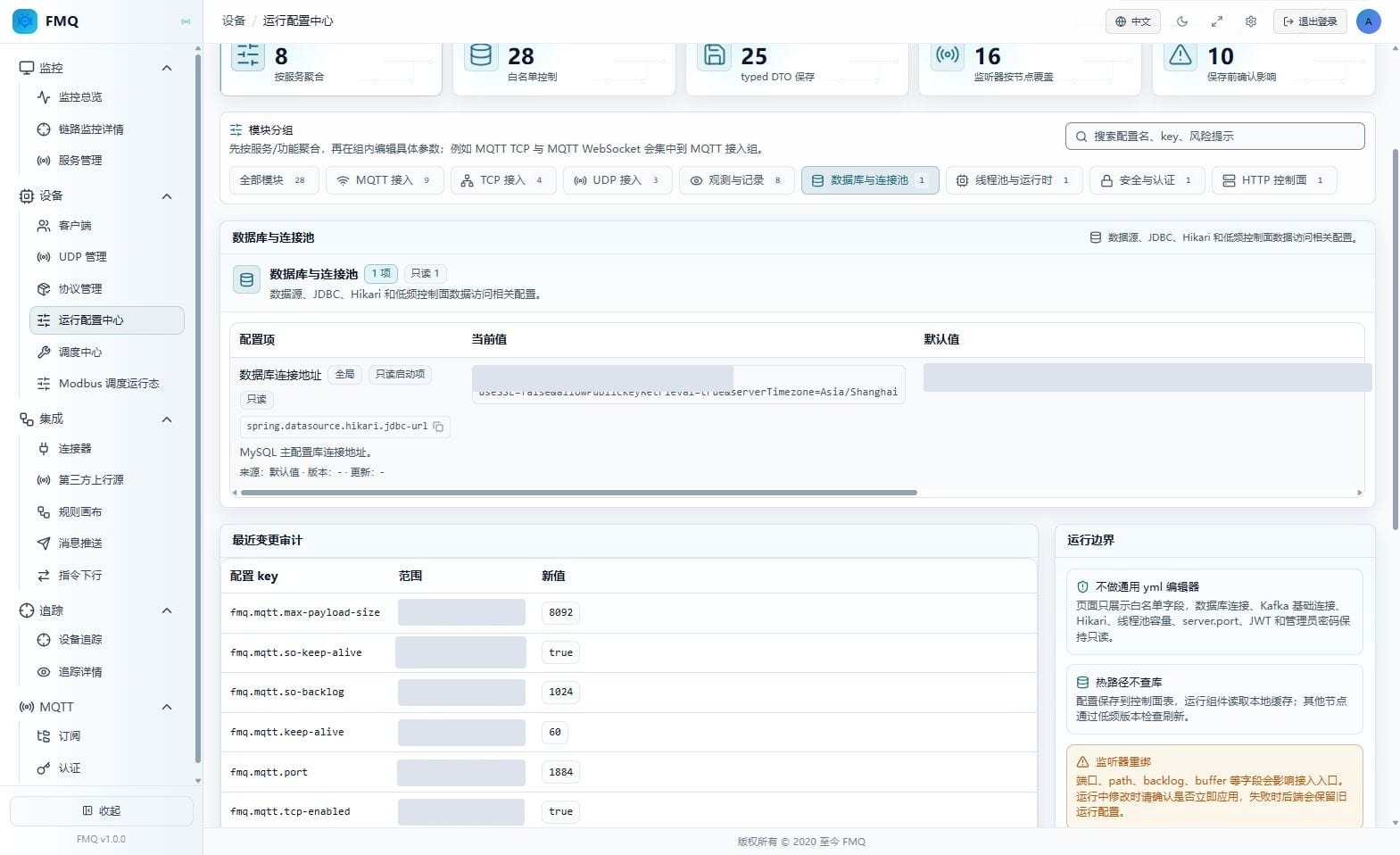The height and width of the screenshot is (855, 1400).
Task: Select the 全部模块 module tab
Action: [x=273, y=180]
